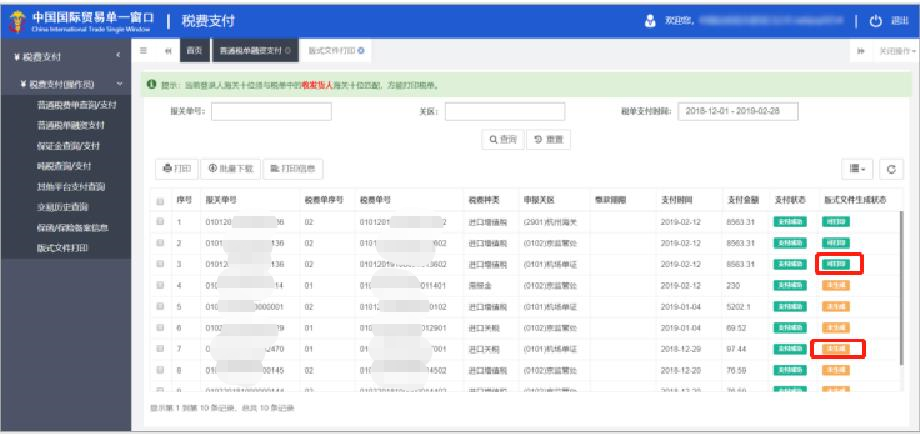920x435 pixels.
Task: Switch to the 首页 tab
Action: point(195,51)
